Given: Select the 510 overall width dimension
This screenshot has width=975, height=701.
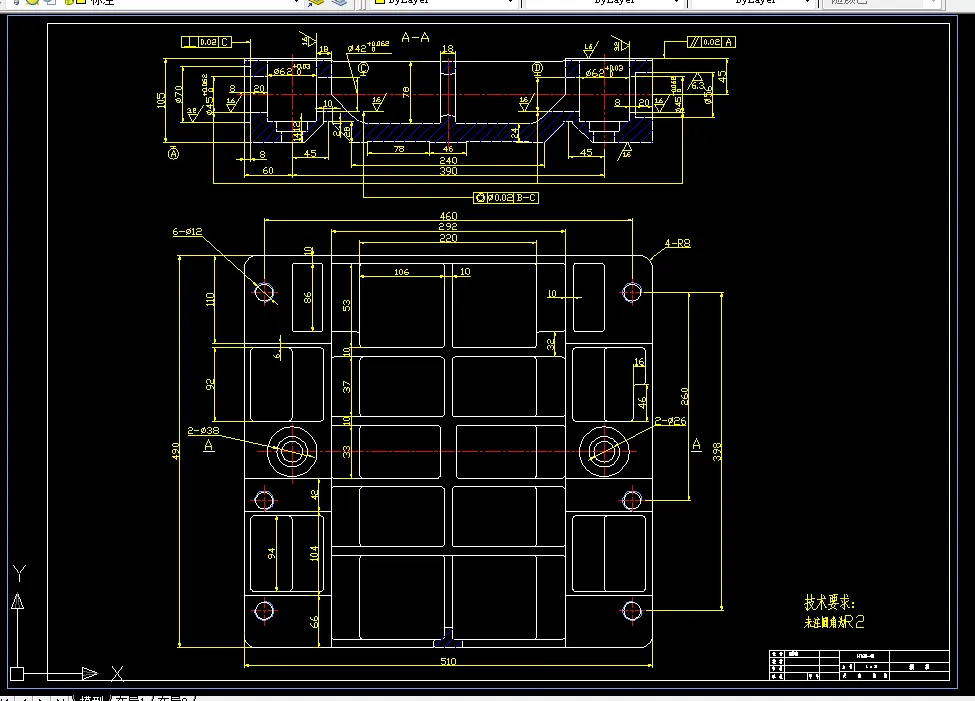Looking at the screenshot, I should coord(448,661).
